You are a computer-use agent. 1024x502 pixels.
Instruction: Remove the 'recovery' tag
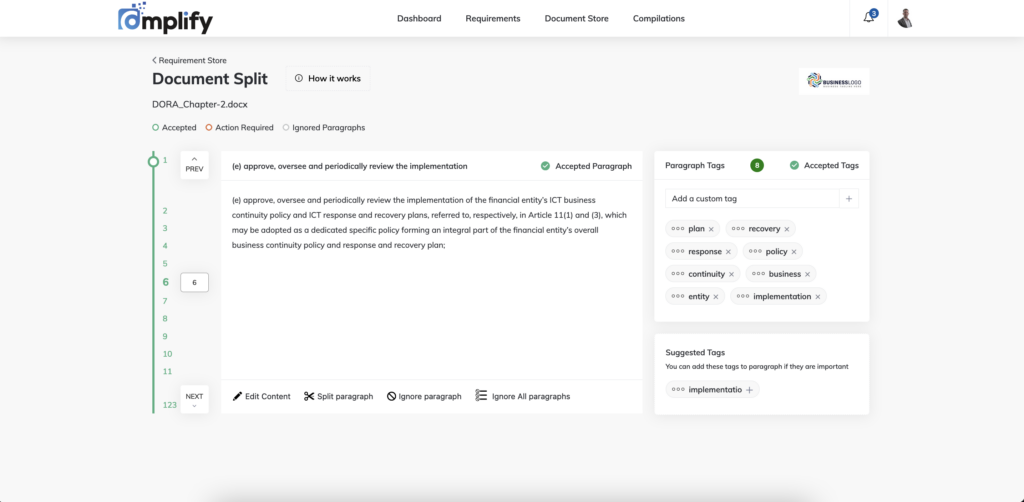787,229
